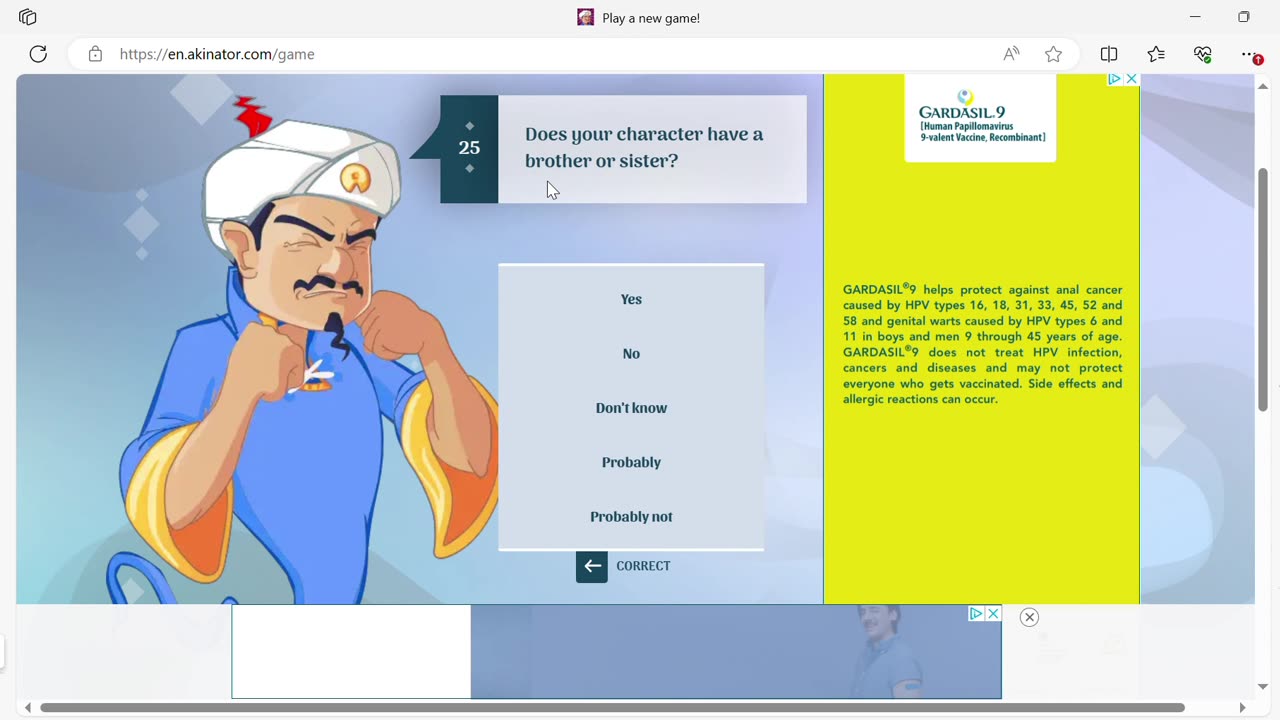Open split screen icon
The height and width of the screenshot is (720, 1280).
pos(1109,54)
